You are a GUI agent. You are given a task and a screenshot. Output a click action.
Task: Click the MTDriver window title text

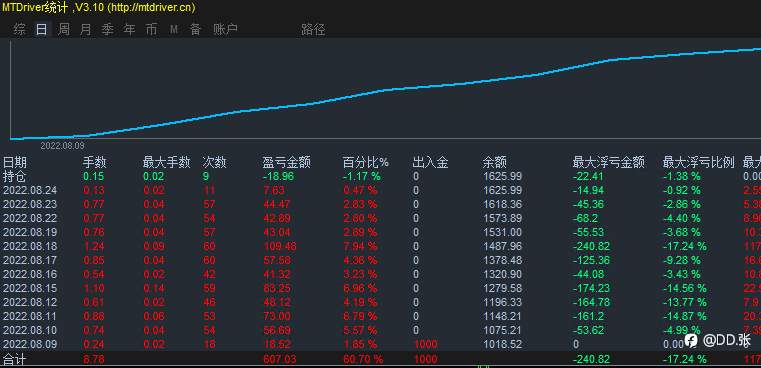tap(99, 8)
